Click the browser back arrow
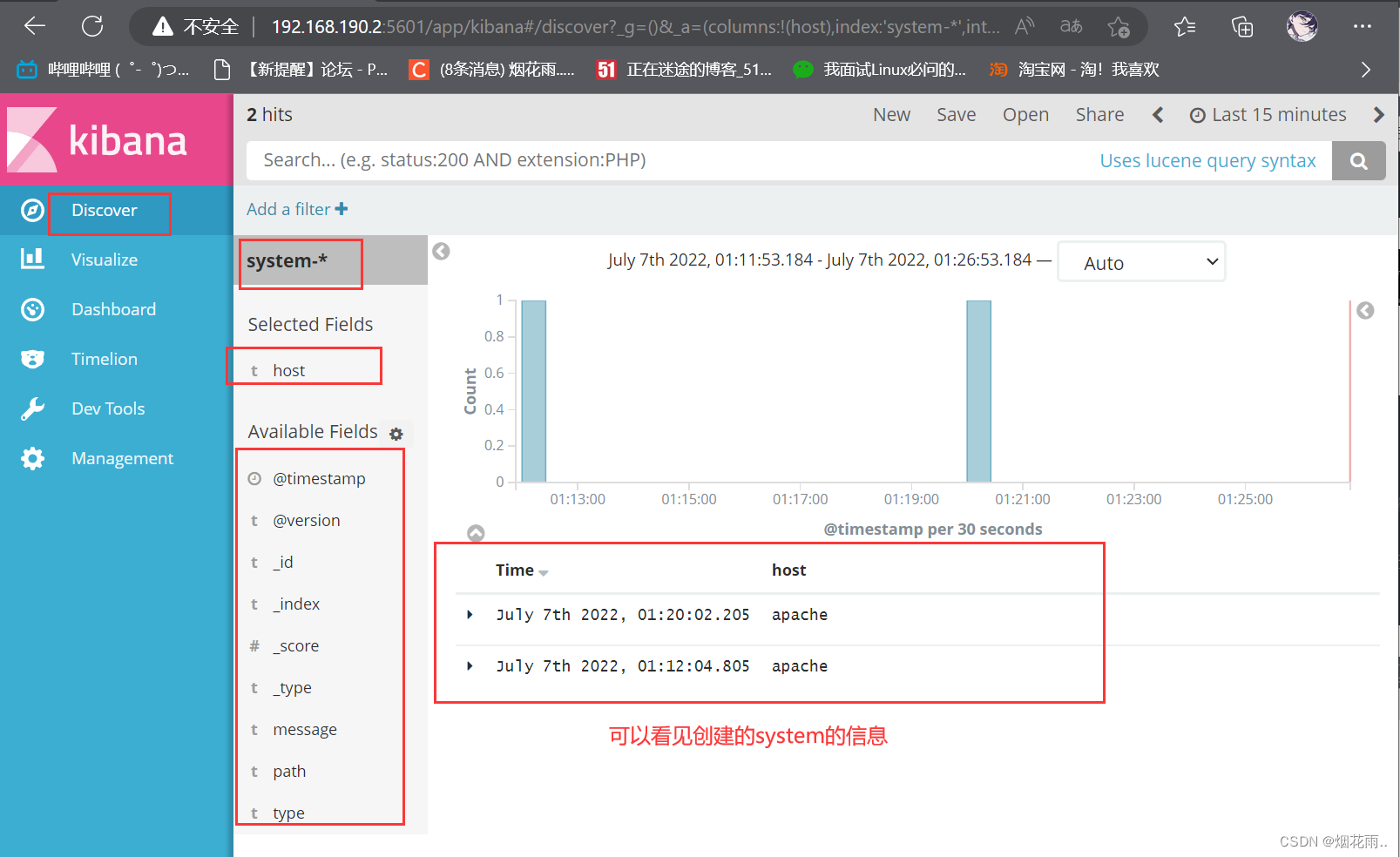The height and width of the screenshot is (857, 1400). 35,26
